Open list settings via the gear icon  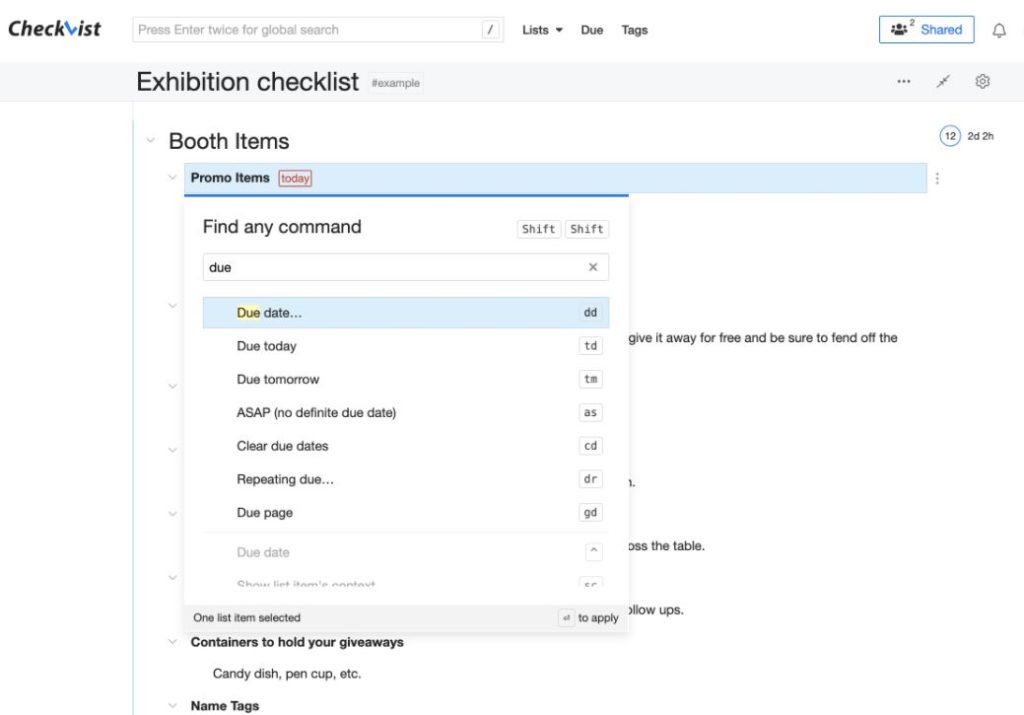tap(982, 81)
